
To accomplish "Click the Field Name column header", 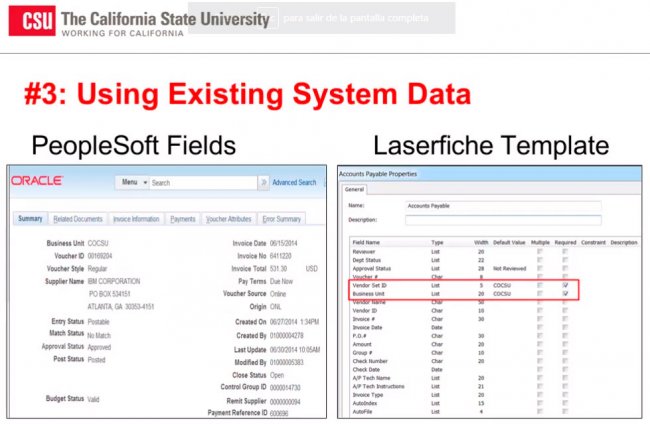I will (x=368, y=242).
